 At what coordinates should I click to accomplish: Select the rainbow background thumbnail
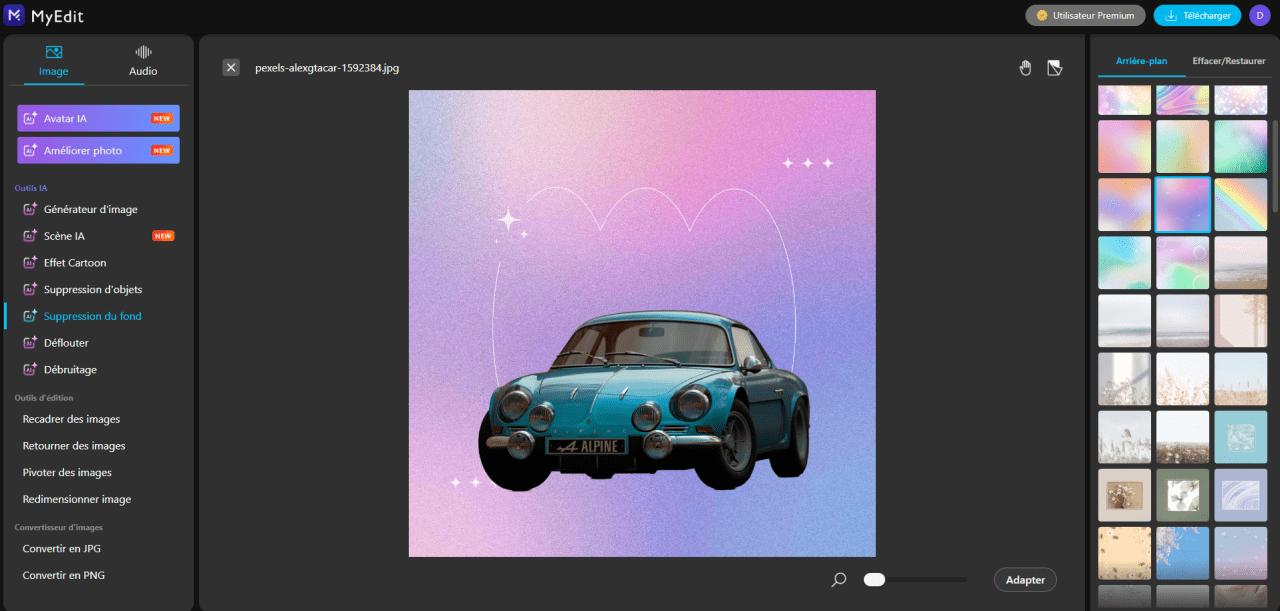(1240, 204)
